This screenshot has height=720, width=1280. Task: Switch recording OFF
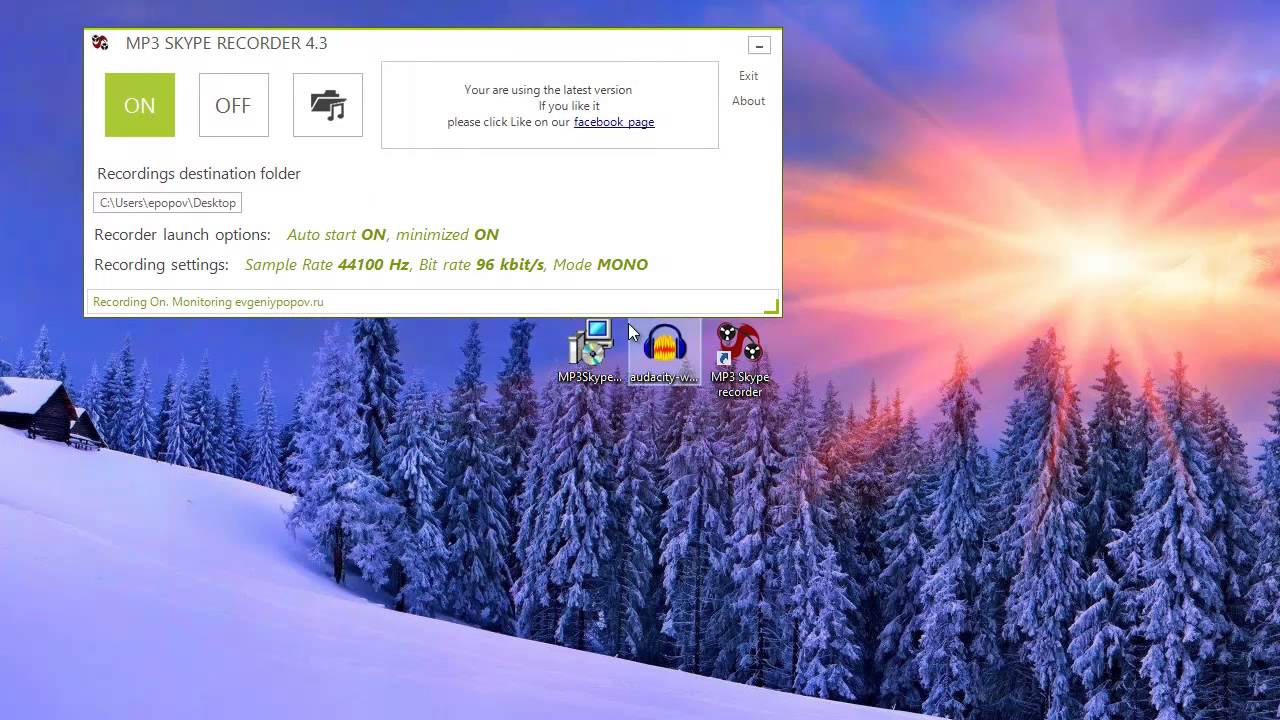point(233,105)
